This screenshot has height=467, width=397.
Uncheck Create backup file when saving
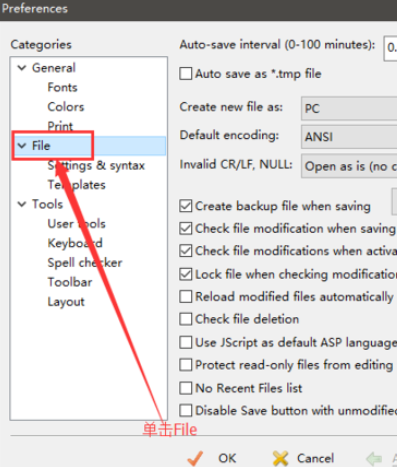pos(186,206)
